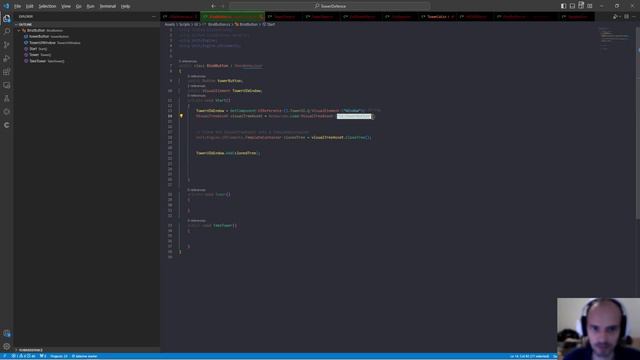Open the Selection menu

coord(47,6)
